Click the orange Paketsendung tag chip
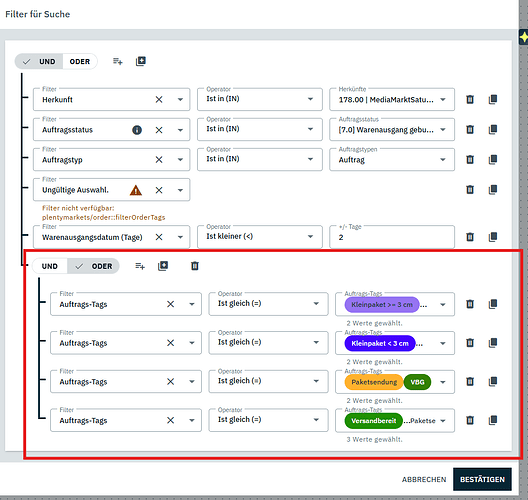This screenshot has height=500, width=528. pos(374,382)
